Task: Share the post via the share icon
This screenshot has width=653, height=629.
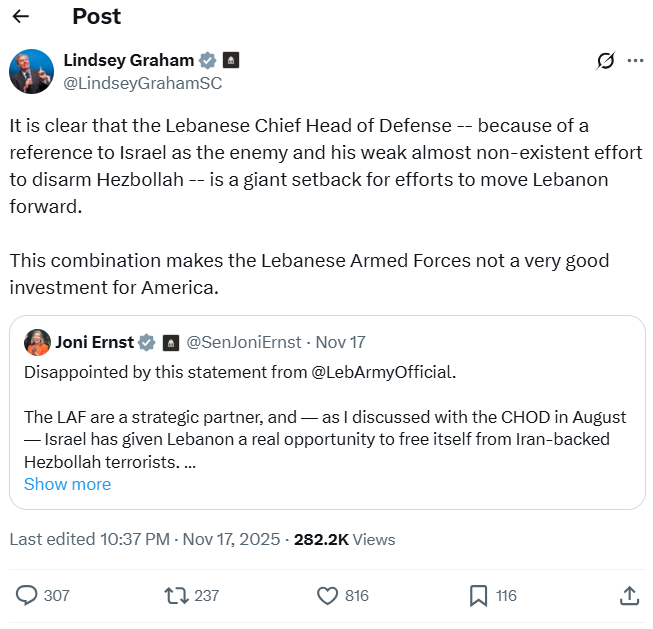Action: [629, 595]
